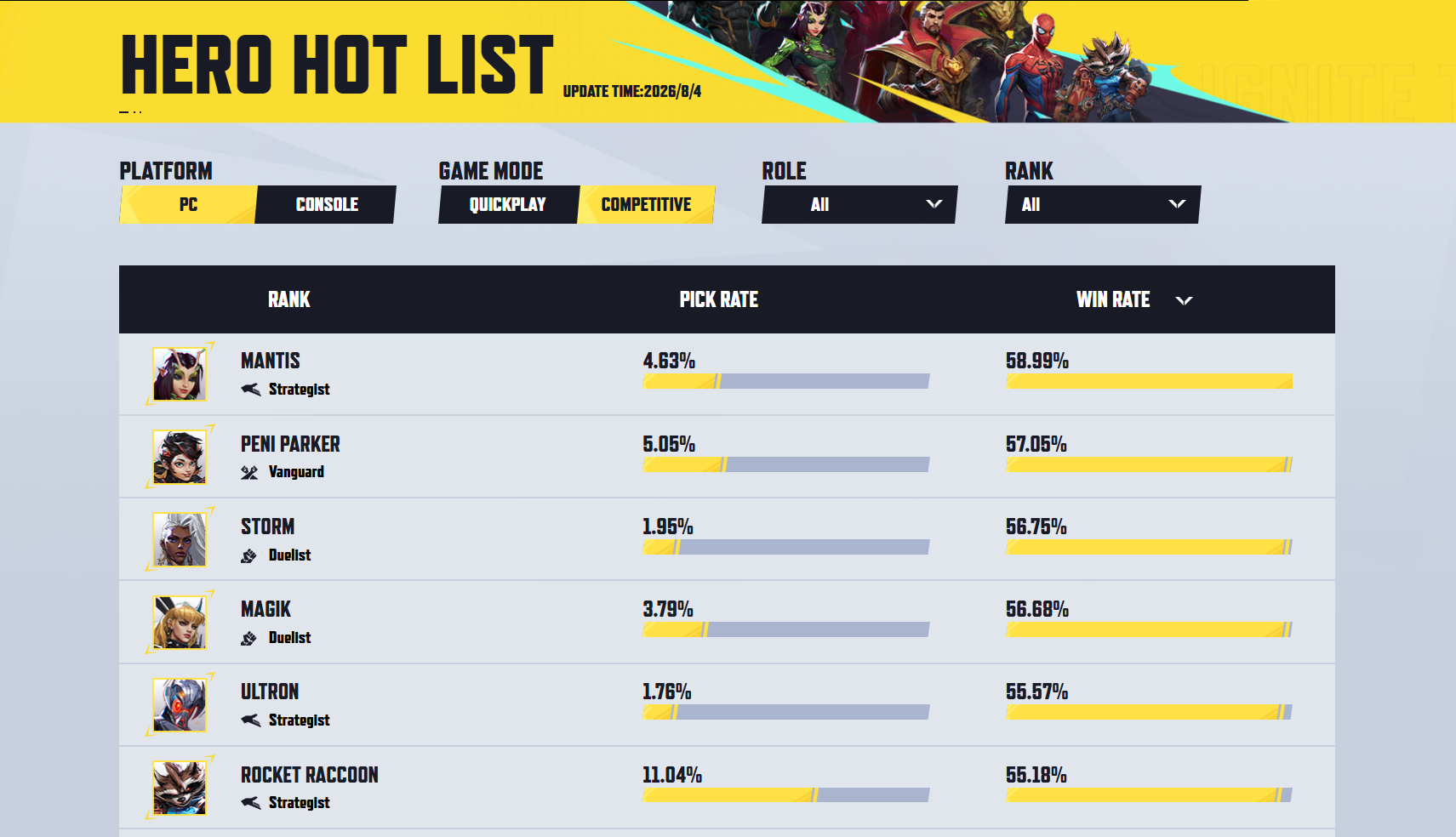Select Quickplay game mode
The height and width of the screenshot is (837, 1456).
coord(508,205)
